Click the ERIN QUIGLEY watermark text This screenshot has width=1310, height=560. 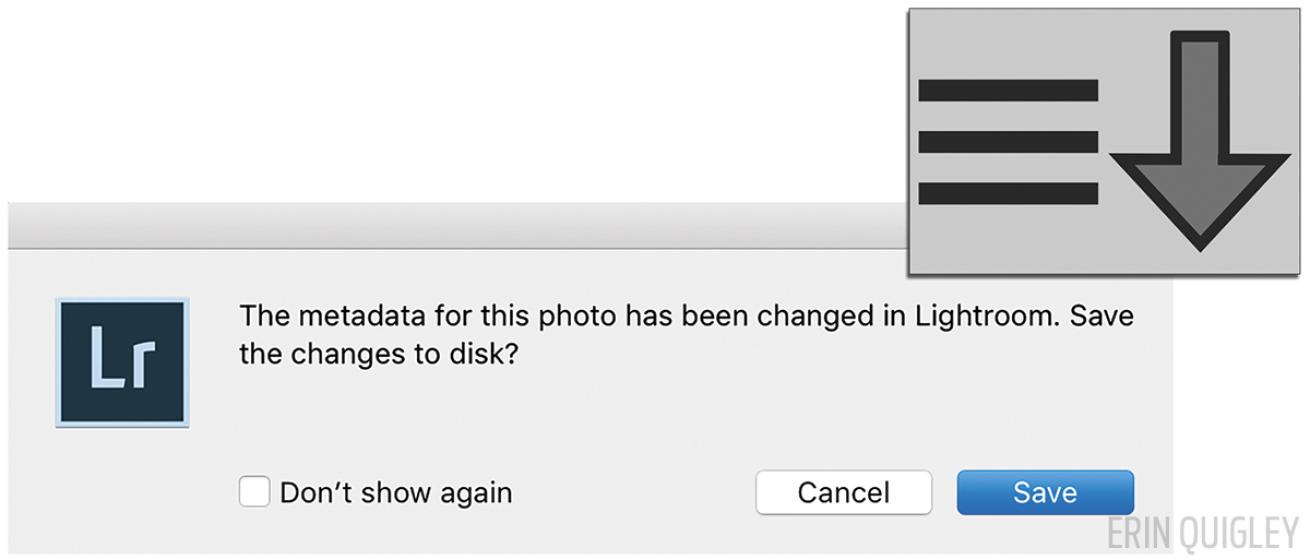tap(1203, 533)
